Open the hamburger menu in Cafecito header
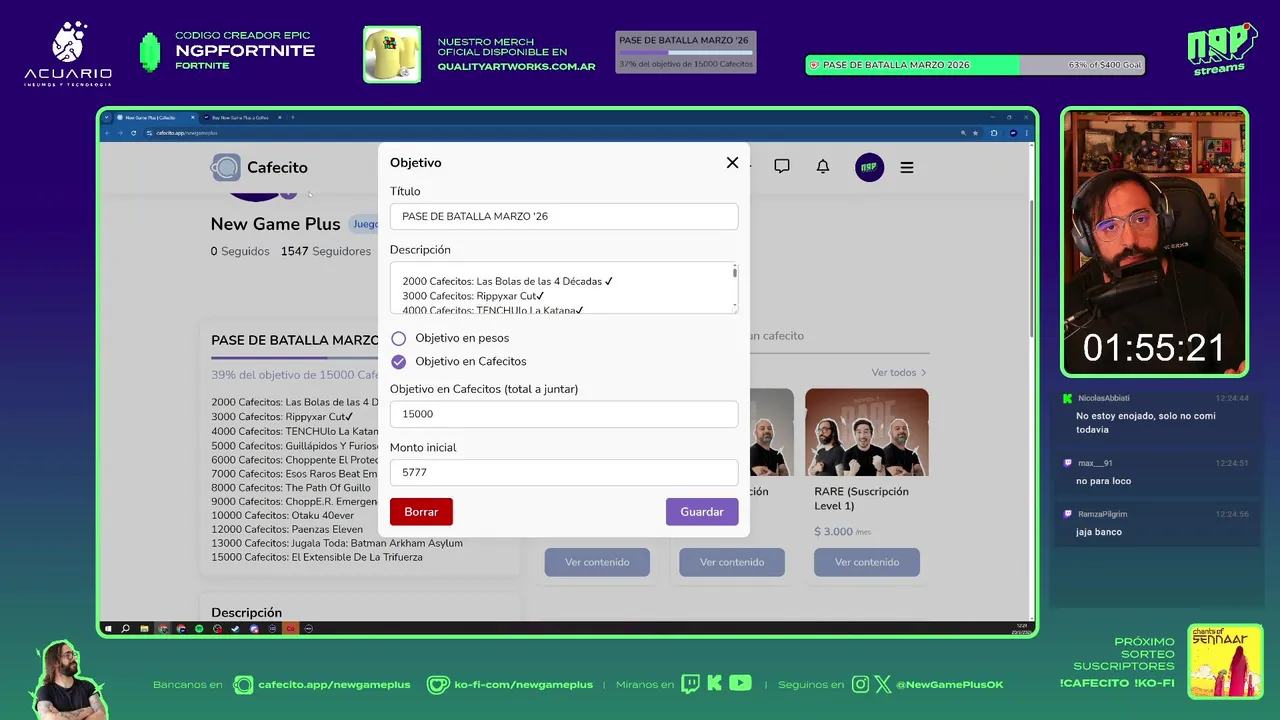This screenshot has height=720, width=1280. pos(907,167)
